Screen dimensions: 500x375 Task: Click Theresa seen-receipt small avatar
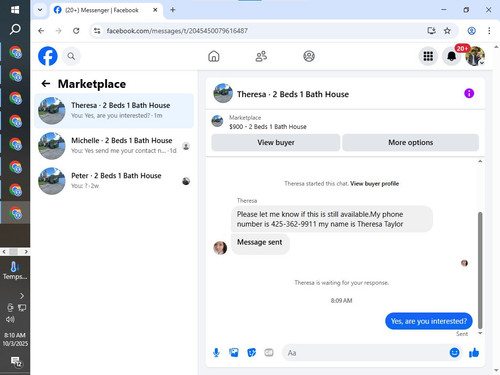click(x=464, y=263)
